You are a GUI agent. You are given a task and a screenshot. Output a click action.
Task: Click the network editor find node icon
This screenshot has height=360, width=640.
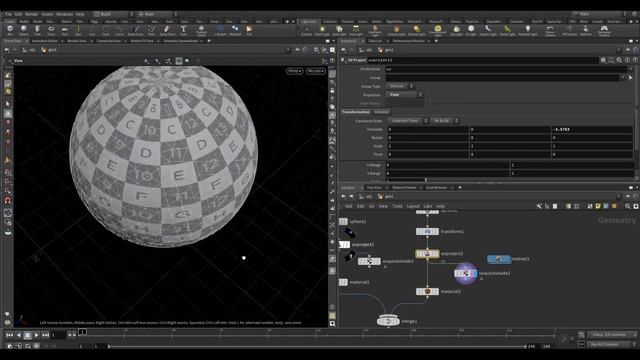pyautogui.click(x=628, y=206)
